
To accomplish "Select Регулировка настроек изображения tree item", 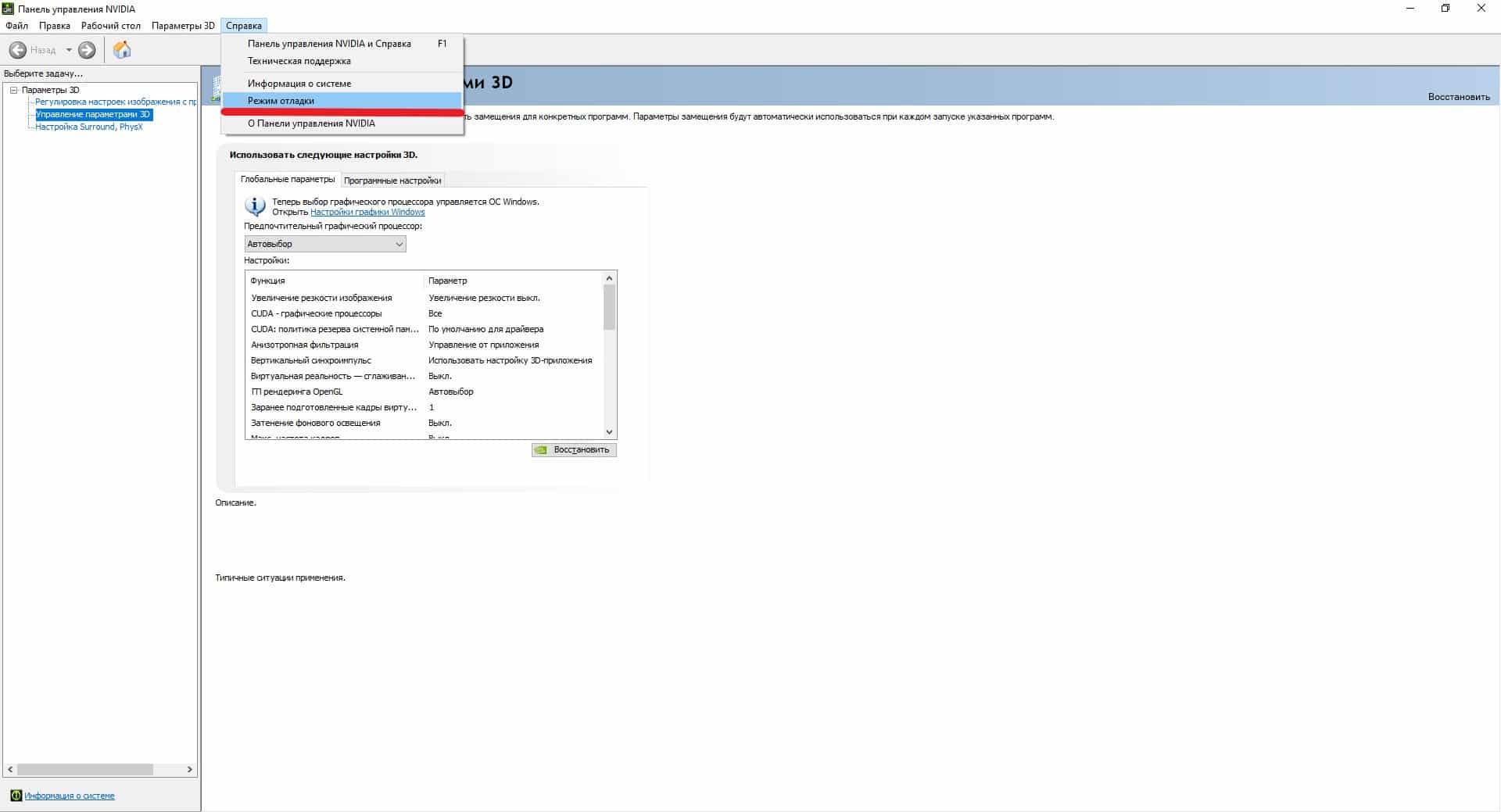I will pos(116,102).
